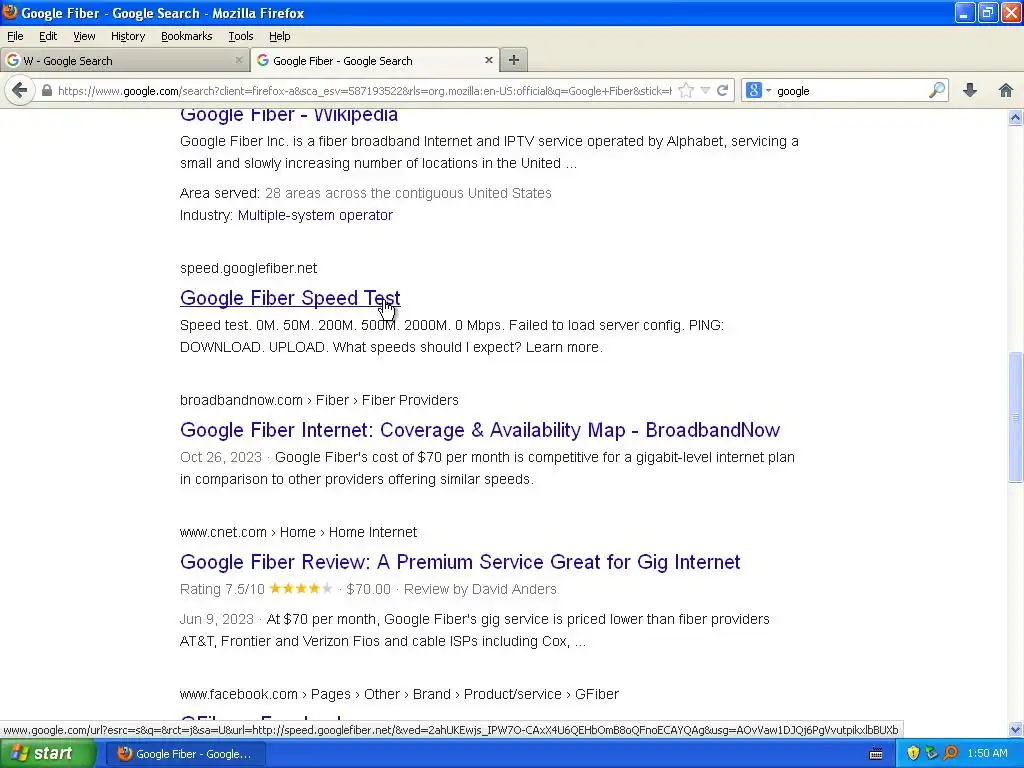Open the View menu

tap(84, 37)
